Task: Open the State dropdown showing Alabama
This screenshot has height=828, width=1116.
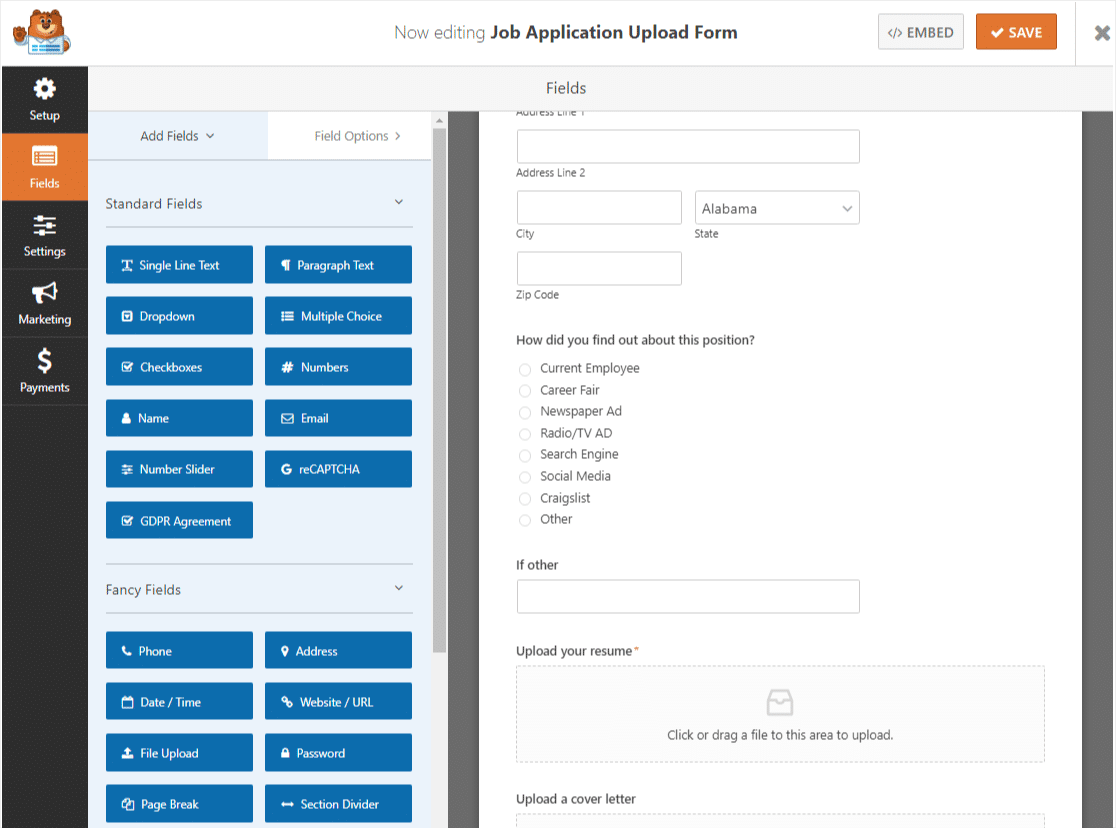Action: (x=777, y=208)
